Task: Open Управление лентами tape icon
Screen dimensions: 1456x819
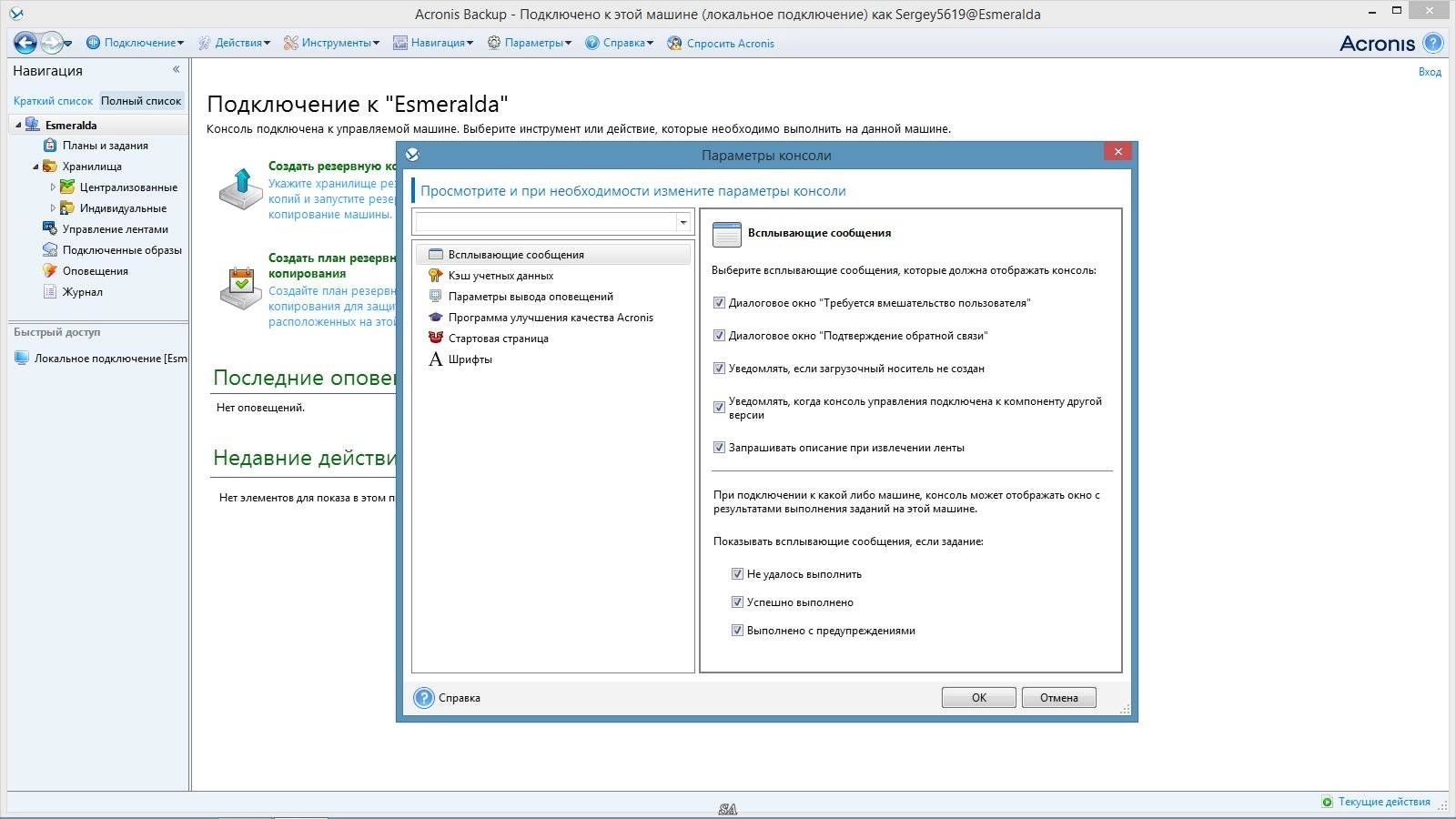Action: click(50, 229)
